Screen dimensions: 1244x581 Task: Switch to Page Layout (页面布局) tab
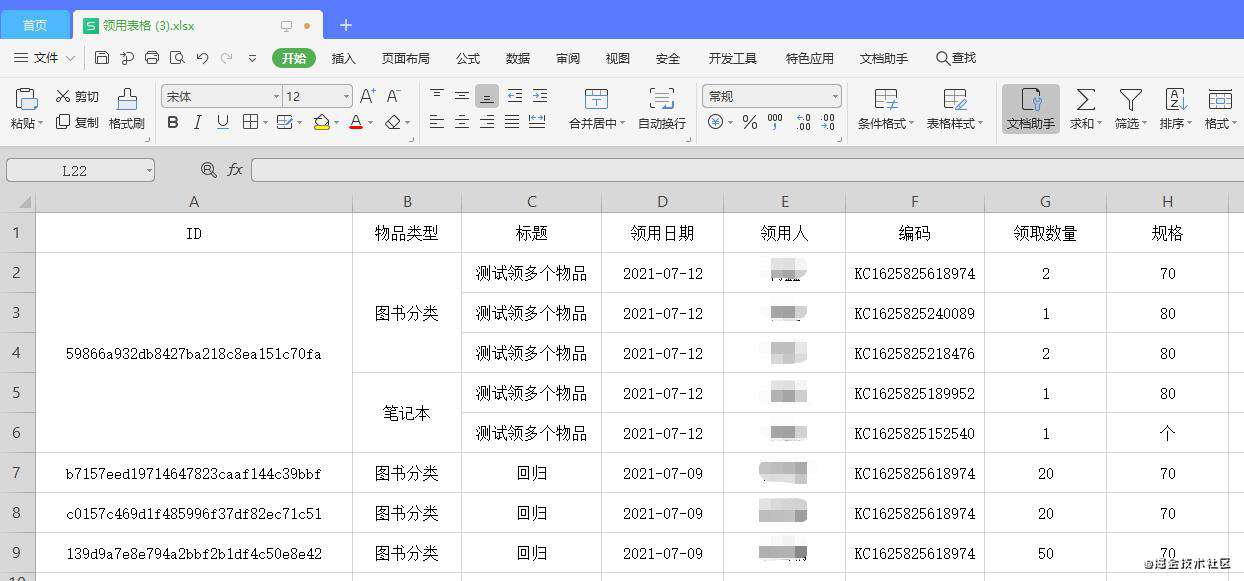(x=405, y=58)
